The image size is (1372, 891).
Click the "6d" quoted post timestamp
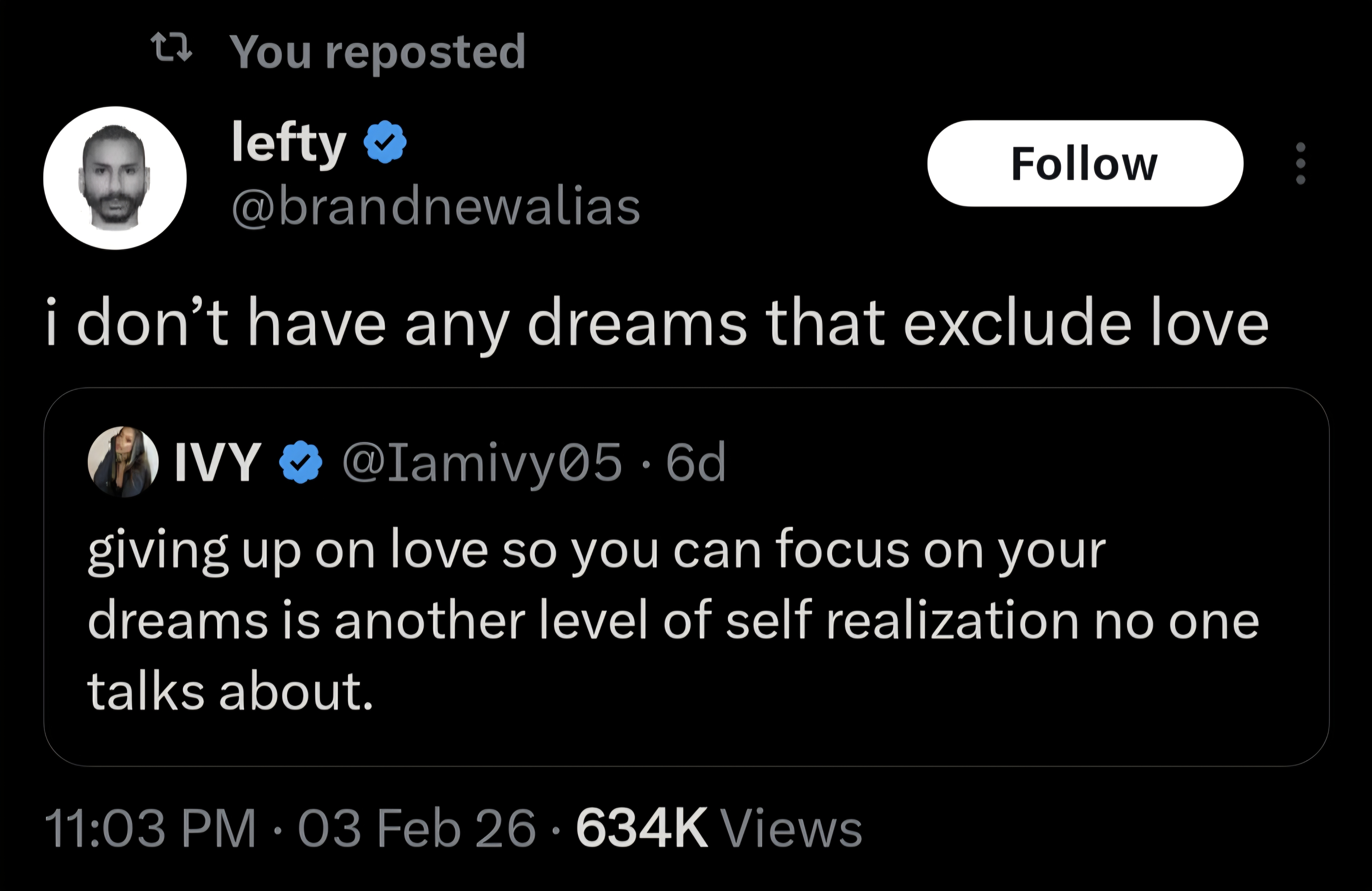pyautogui.click(x=695, y=463)
